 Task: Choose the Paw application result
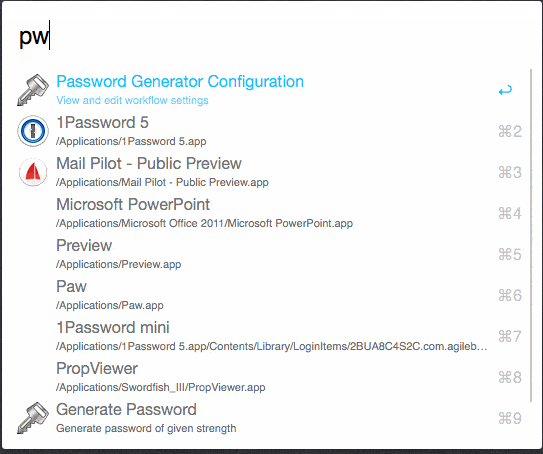(x=270, y=295)
